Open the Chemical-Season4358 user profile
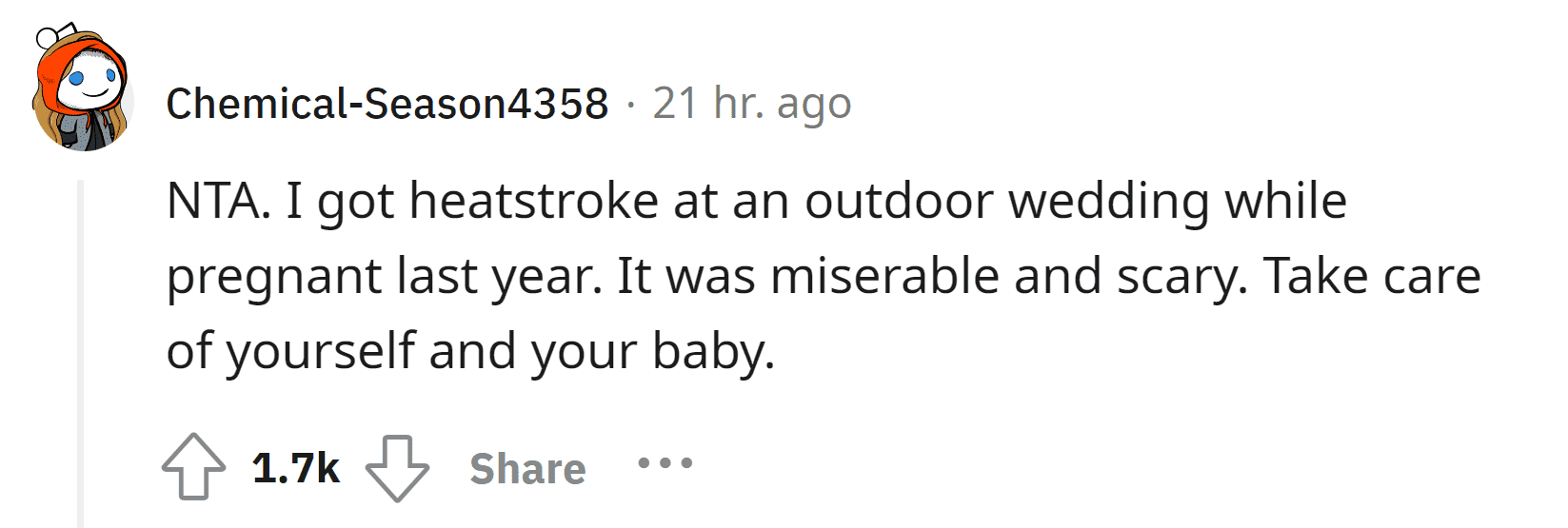Image resolution: width=1568 pixels, height=528 pixels. (387, 103)
